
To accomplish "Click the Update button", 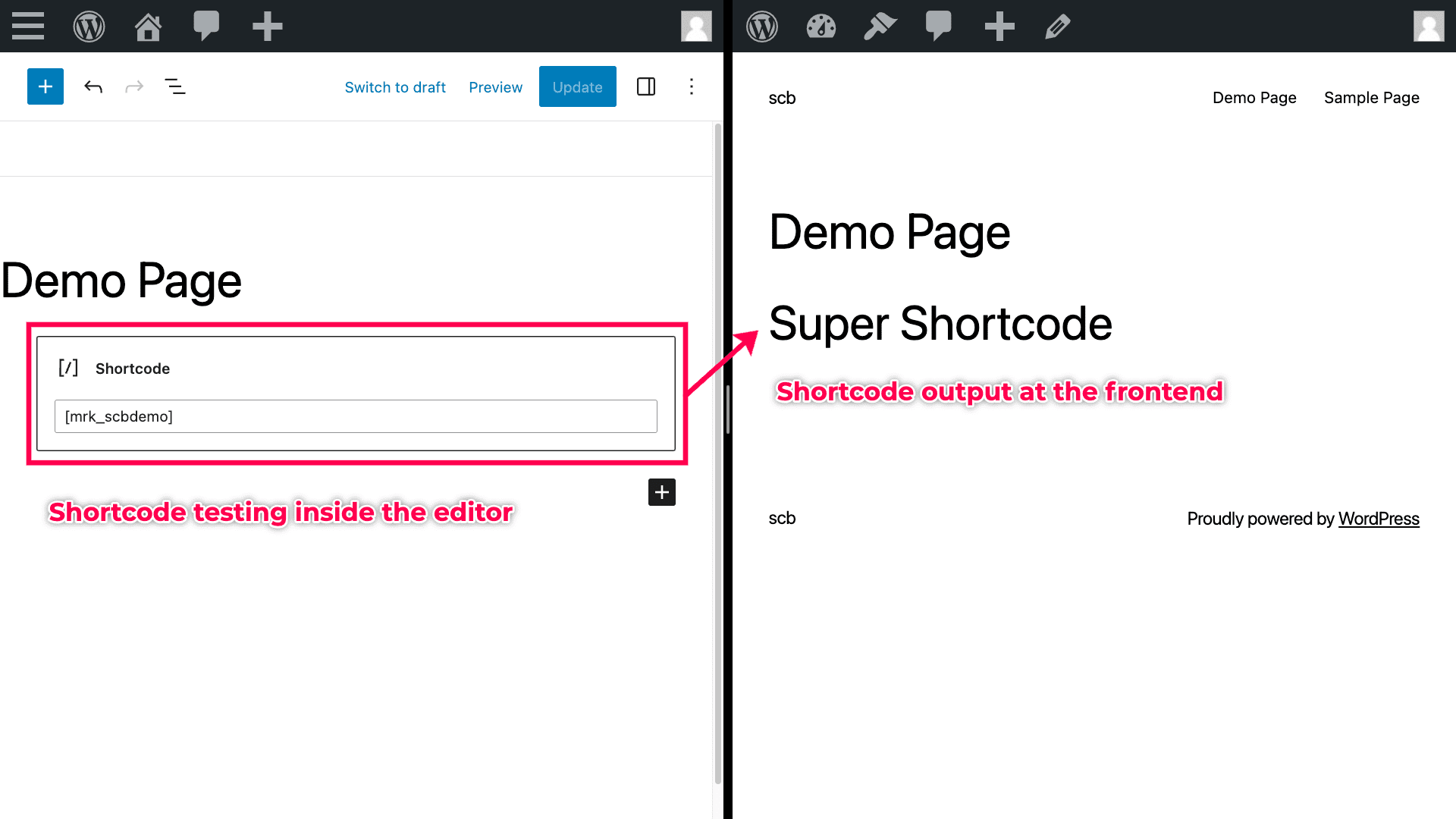I will click(x=578, y=86).
